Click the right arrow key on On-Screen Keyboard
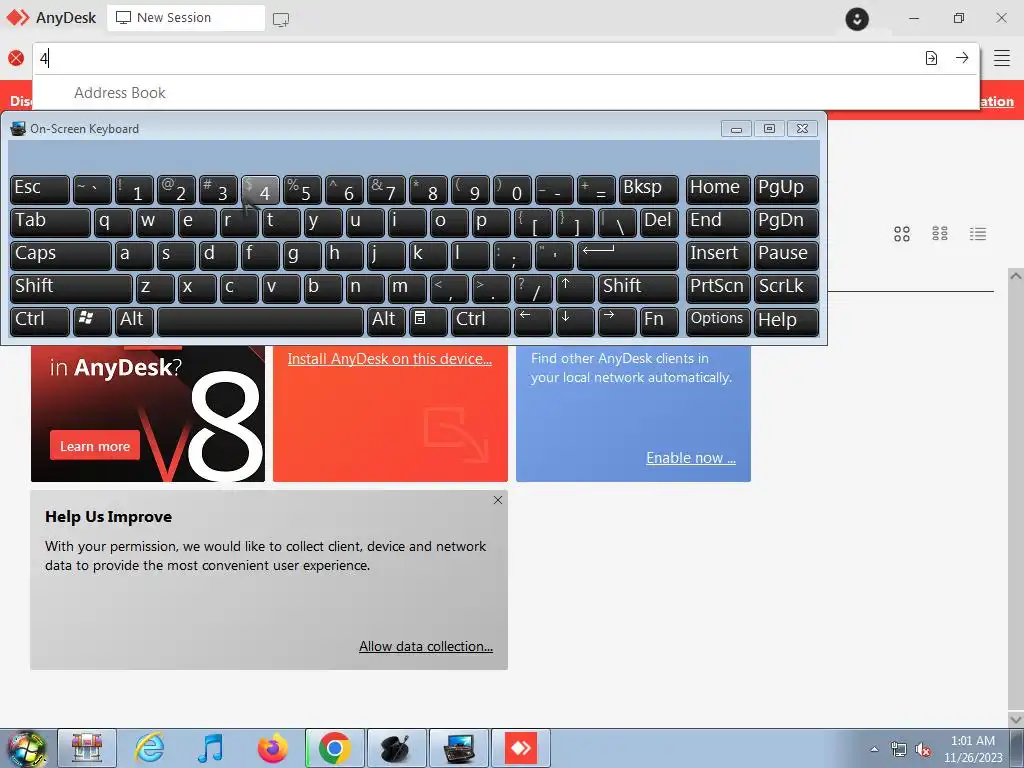The width and height of the screenshot is (1024, 768). [616, 321]
